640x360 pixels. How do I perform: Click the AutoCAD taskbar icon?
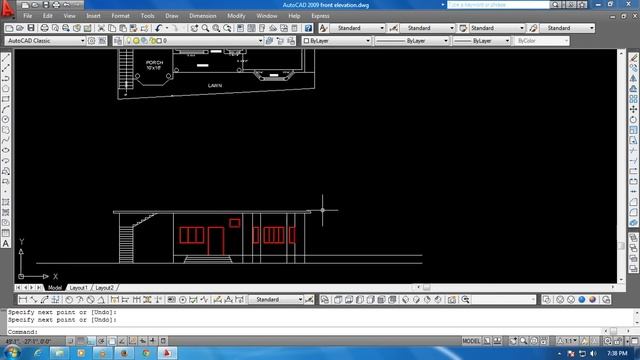click(167, 353)
